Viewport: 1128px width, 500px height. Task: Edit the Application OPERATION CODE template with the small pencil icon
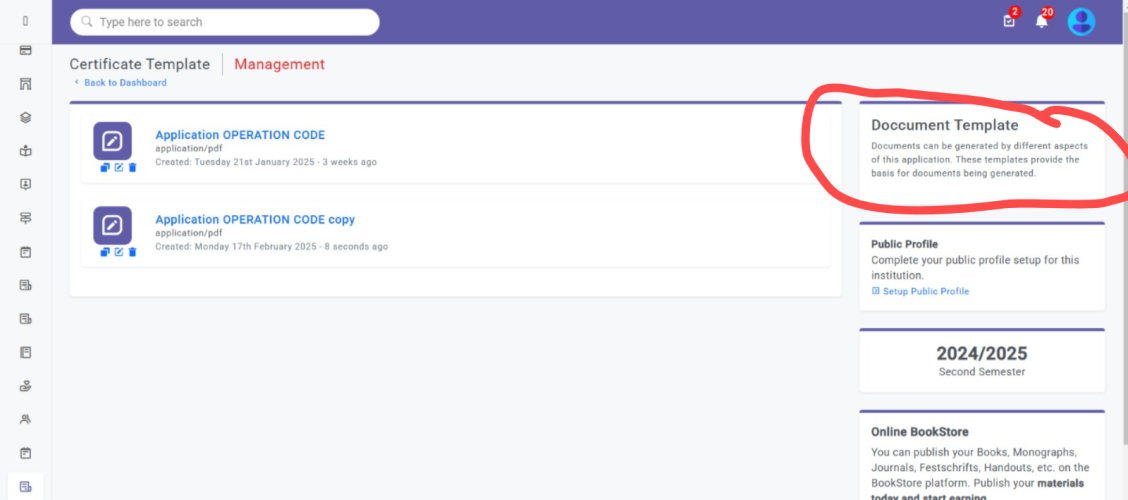[x=119, y=168]
